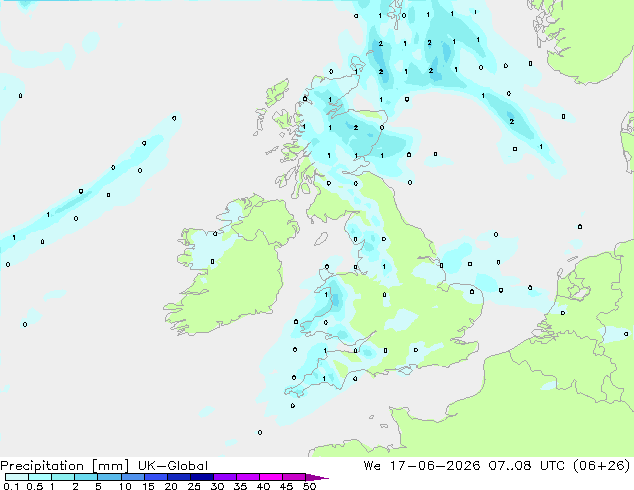The width and height of the screenshot is (634, 490).
Task: Click the "10" legend scale label
Action: point(125,486)
